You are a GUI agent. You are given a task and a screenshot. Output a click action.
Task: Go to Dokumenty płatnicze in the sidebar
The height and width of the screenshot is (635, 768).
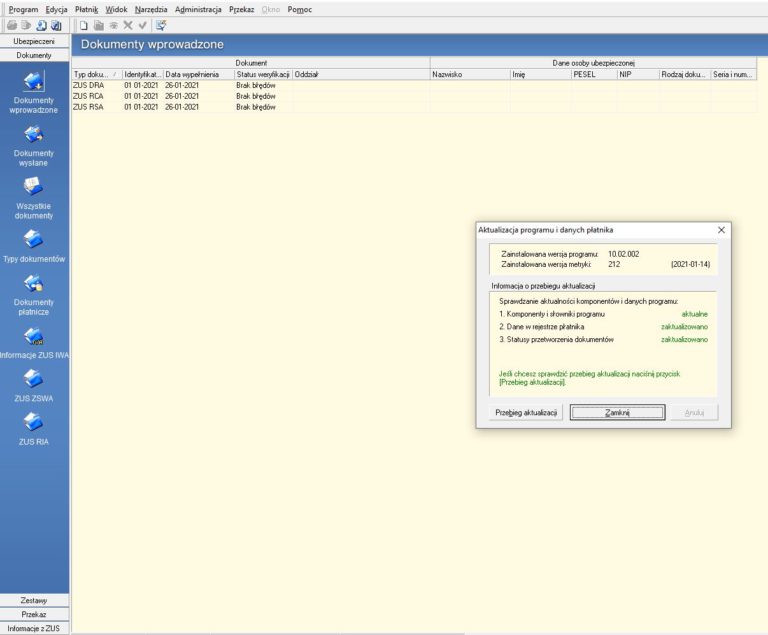pyautogui.click(x=34, y=284)
